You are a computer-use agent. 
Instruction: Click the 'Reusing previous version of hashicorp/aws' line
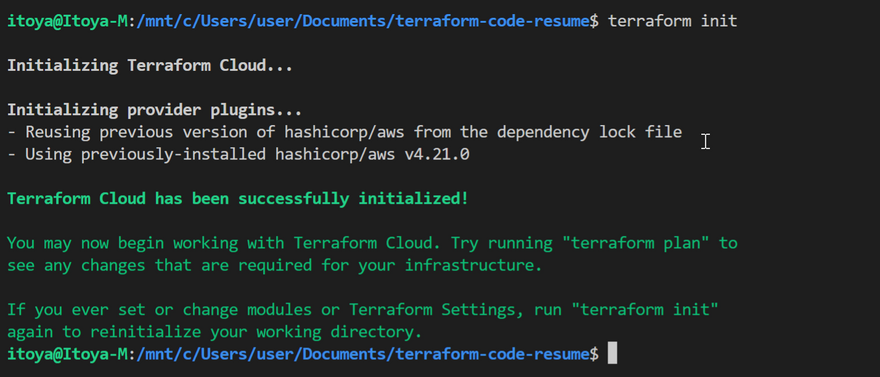tap(345, 132)
